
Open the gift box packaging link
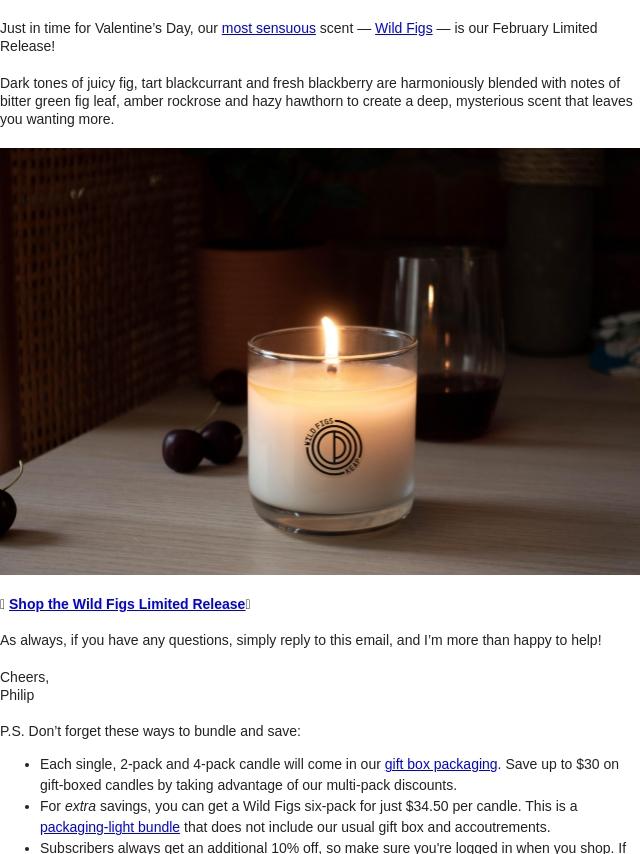click(x=441, y=764)
